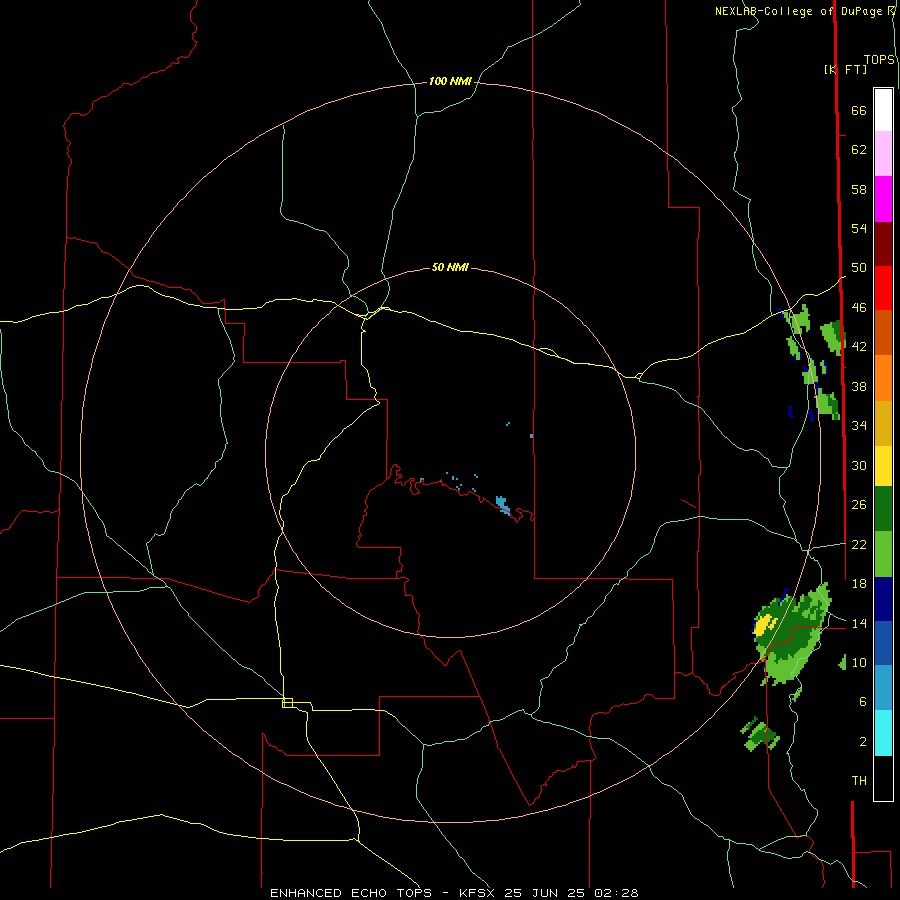This screenshot has height=900, width=900.
Task: Click the legend value 10
Action: [x=859, y=662]
